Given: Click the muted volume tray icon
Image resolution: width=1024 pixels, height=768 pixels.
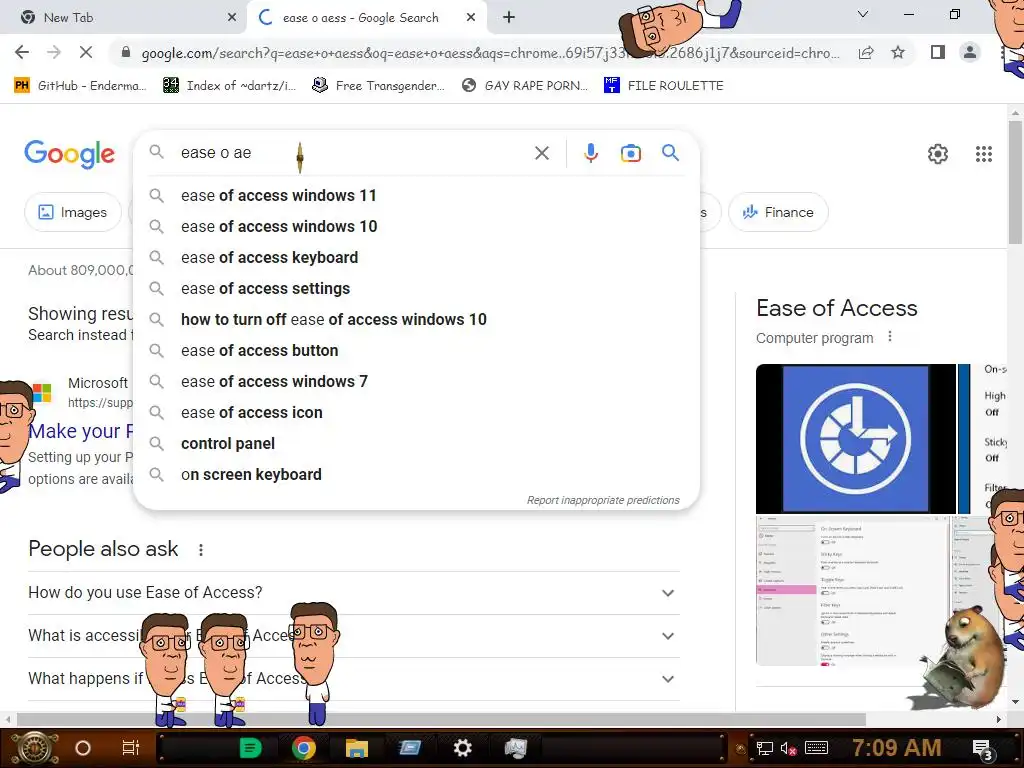Looking at the screenshot, I should [x=788, y=748].
